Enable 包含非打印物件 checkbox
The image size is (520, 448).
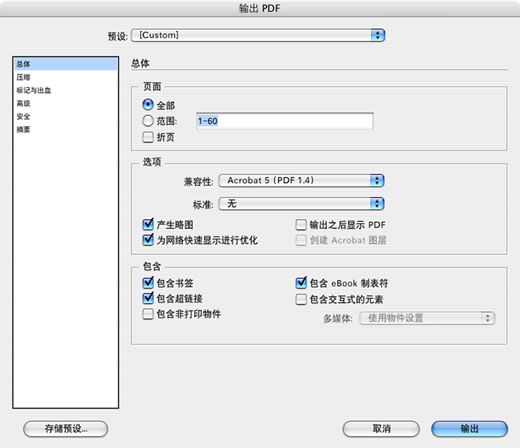[x=148, y=314]
